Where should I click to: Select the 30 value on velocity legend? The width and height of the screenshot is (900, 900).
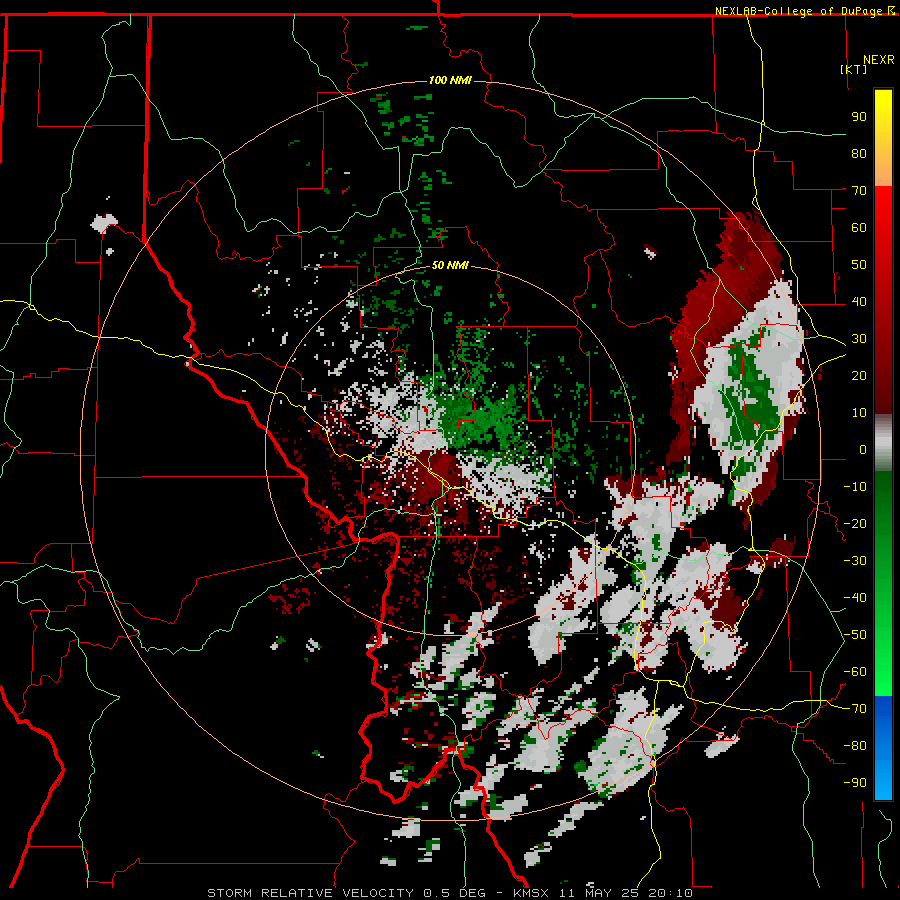click(859, 339)
